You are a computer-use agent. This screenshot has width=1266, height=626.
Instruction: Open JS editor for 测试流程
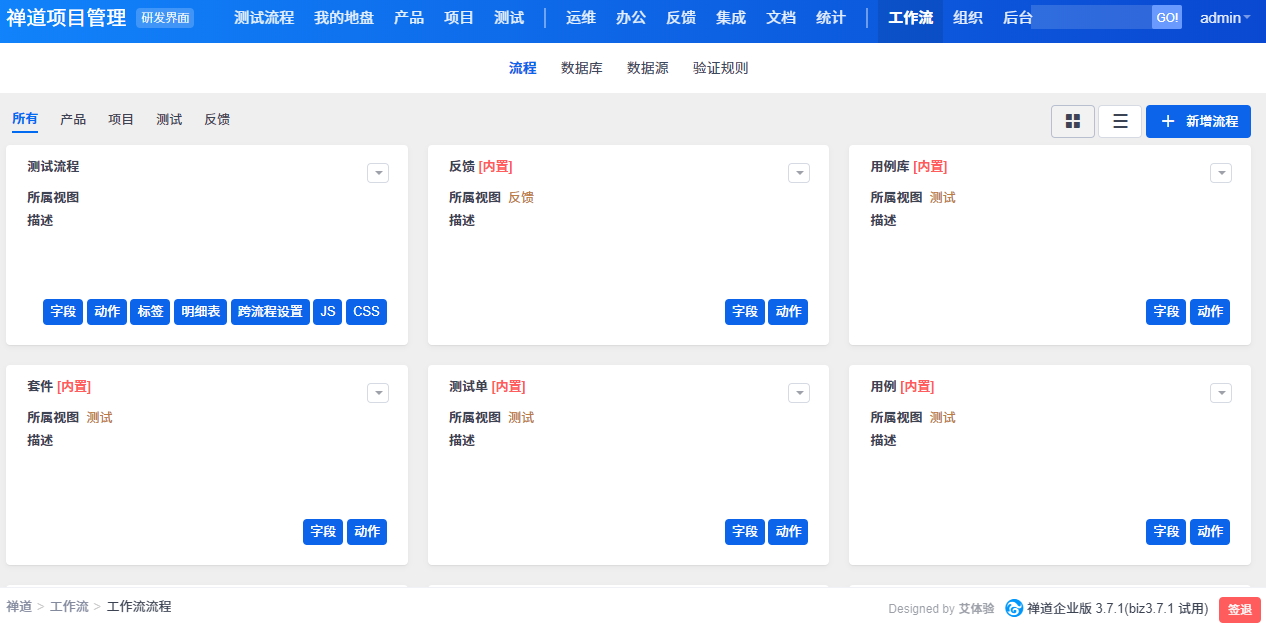[327, 311]
